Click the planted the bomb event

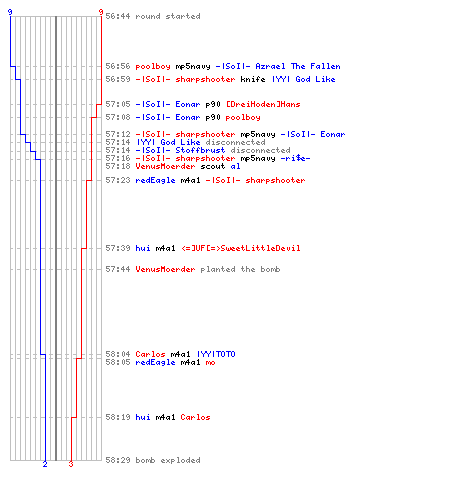coord(240,269)
